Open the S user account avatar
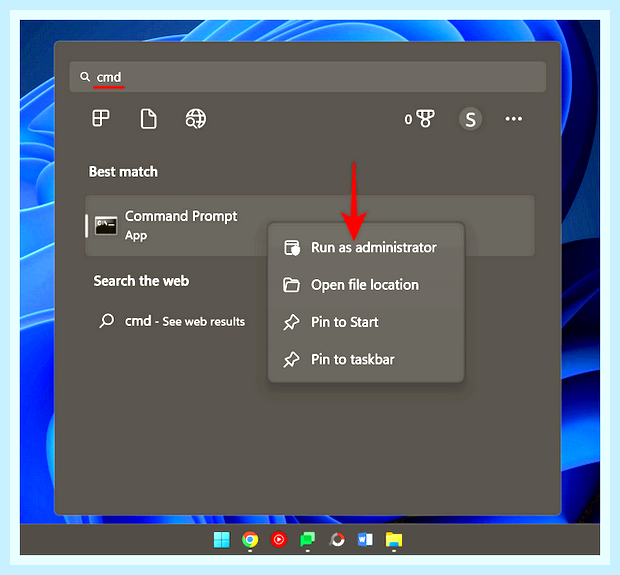Screen dimensions: 620x575 (x=470, y=119)
